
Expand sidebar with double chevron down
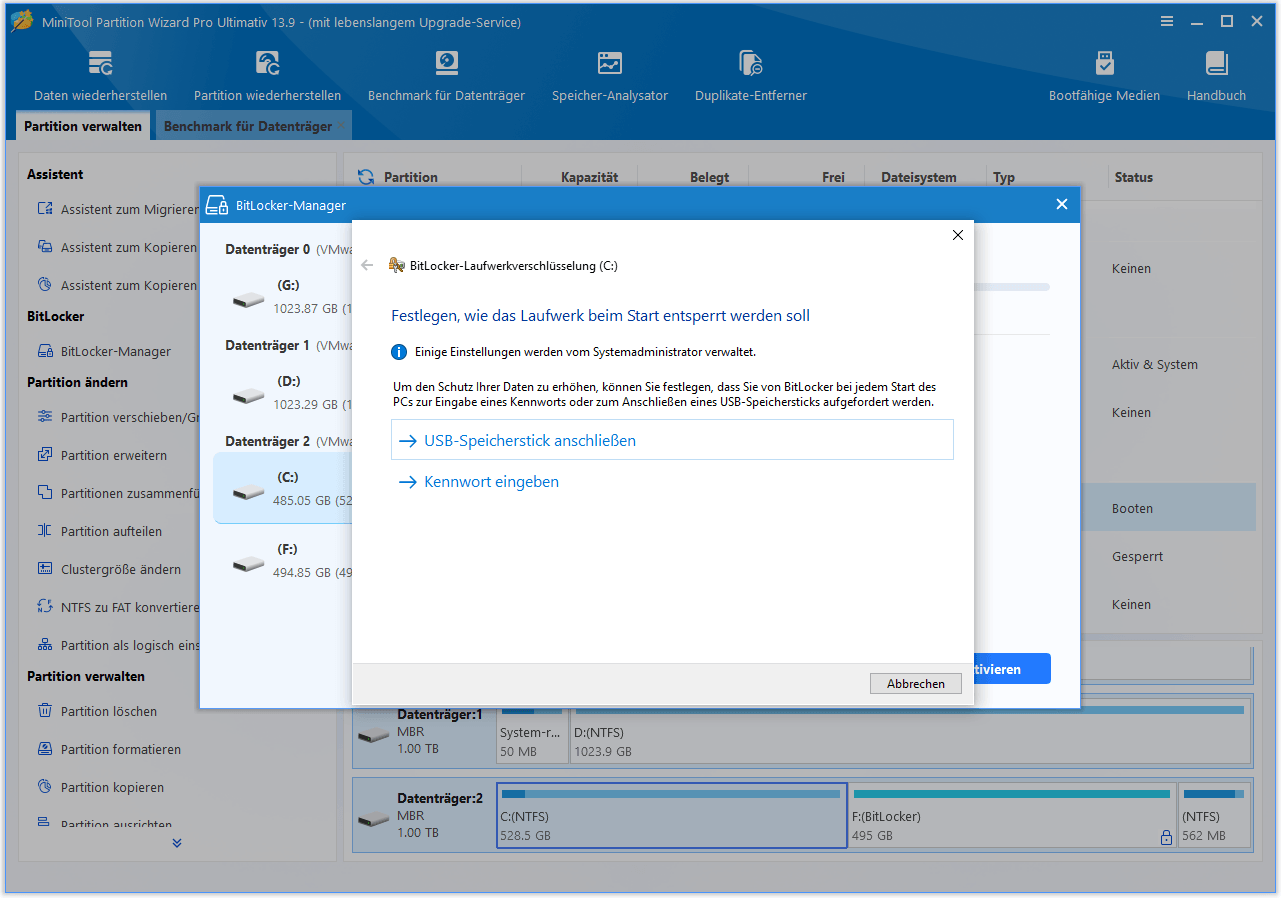(177, 843)
